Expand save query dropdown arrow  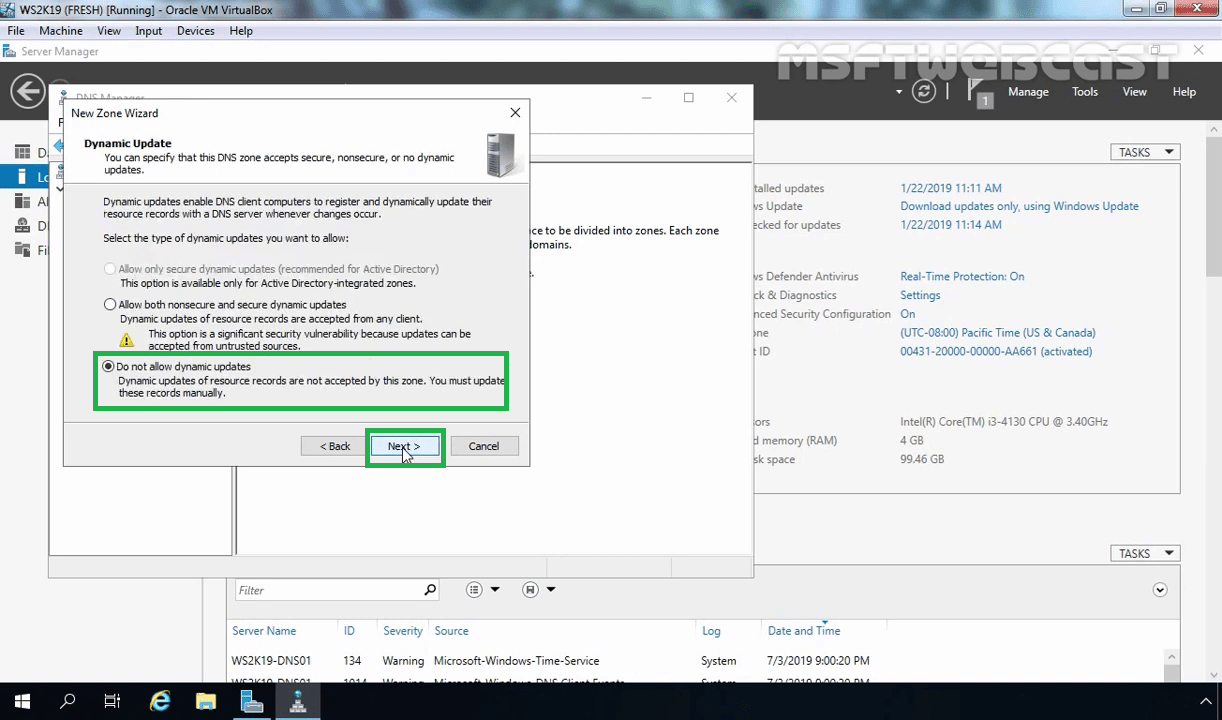pos(551,590)
